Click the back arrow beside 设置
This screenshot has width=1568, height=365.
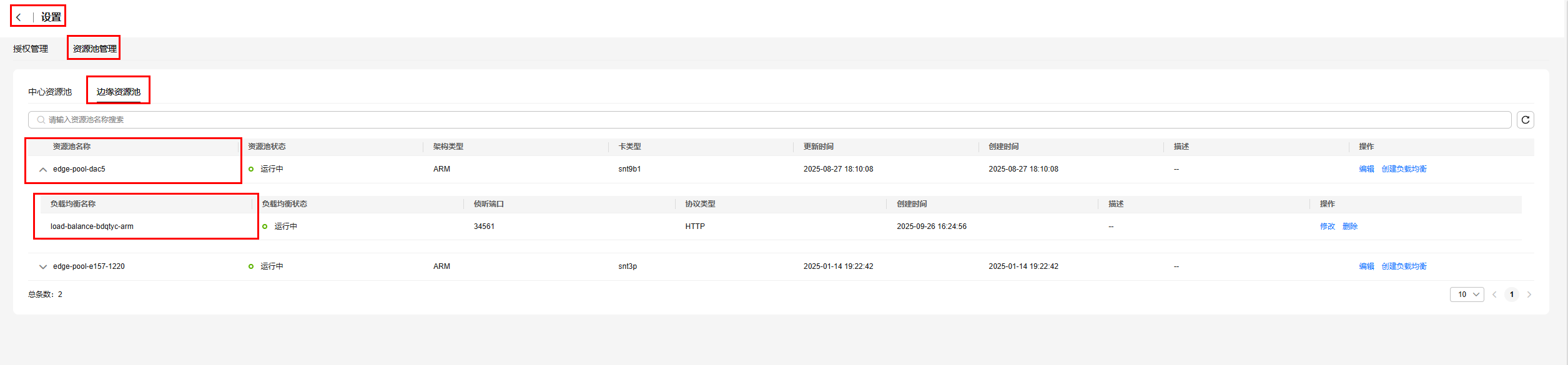point(19,17)
